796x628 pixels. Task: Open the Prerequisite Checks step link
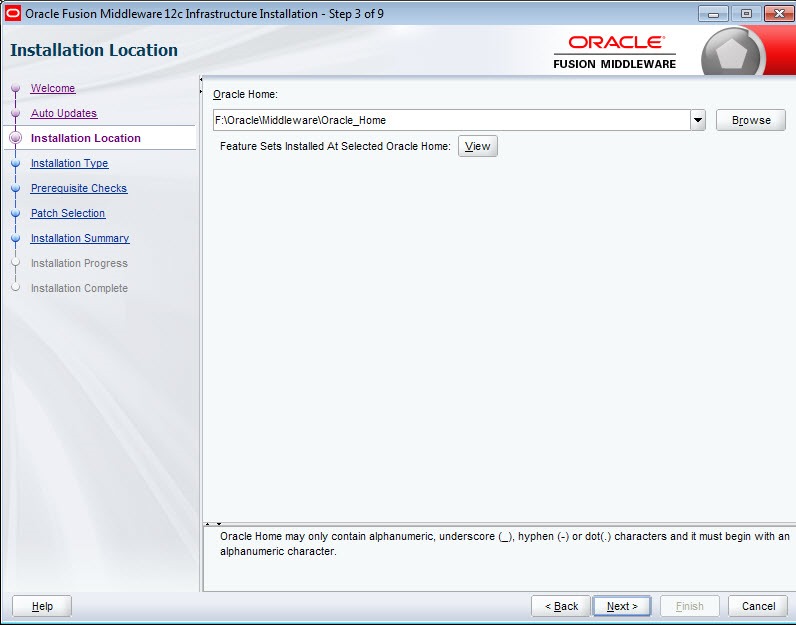click(79, 188)
